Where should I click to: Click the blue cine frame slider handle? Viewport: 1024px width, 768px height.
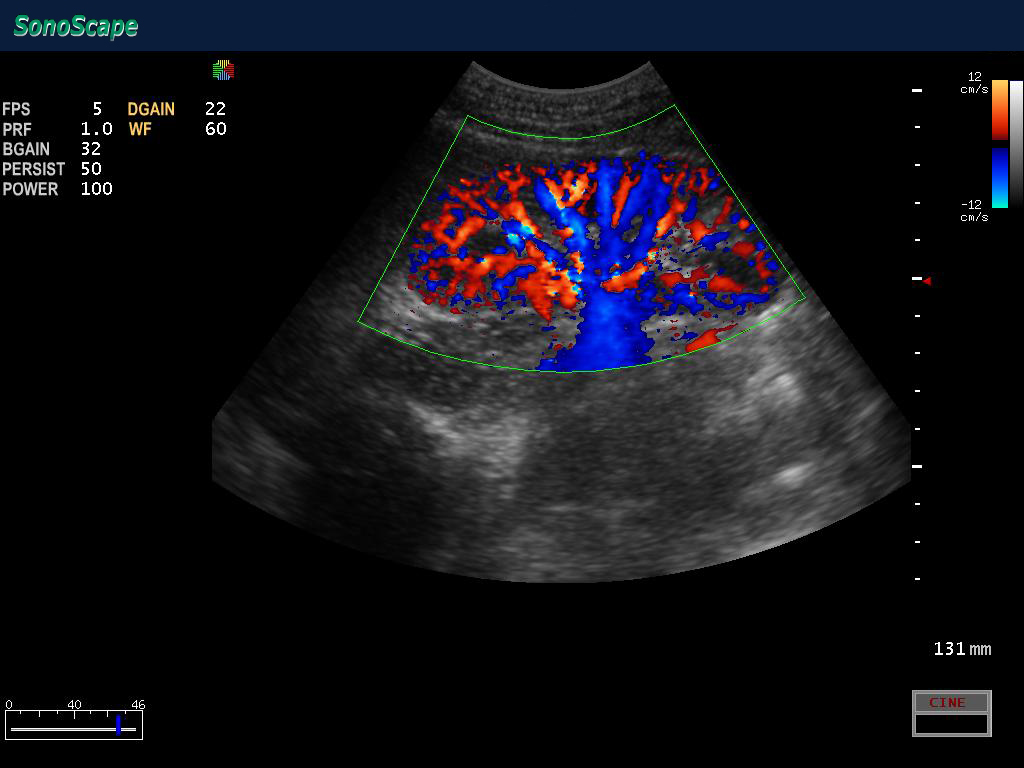click(118, 725)
